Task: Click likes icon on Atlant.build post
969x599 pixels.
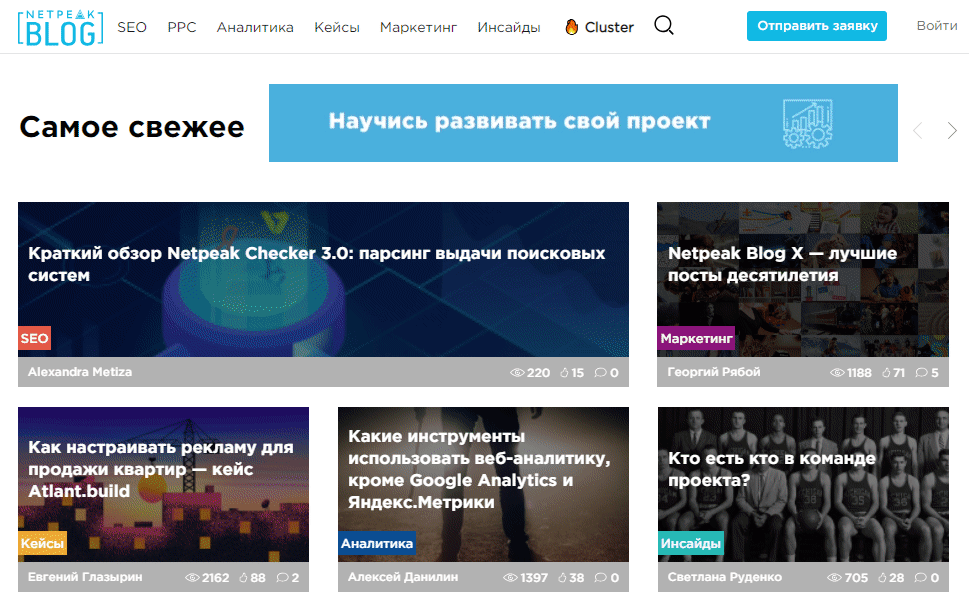Action: 243,577
